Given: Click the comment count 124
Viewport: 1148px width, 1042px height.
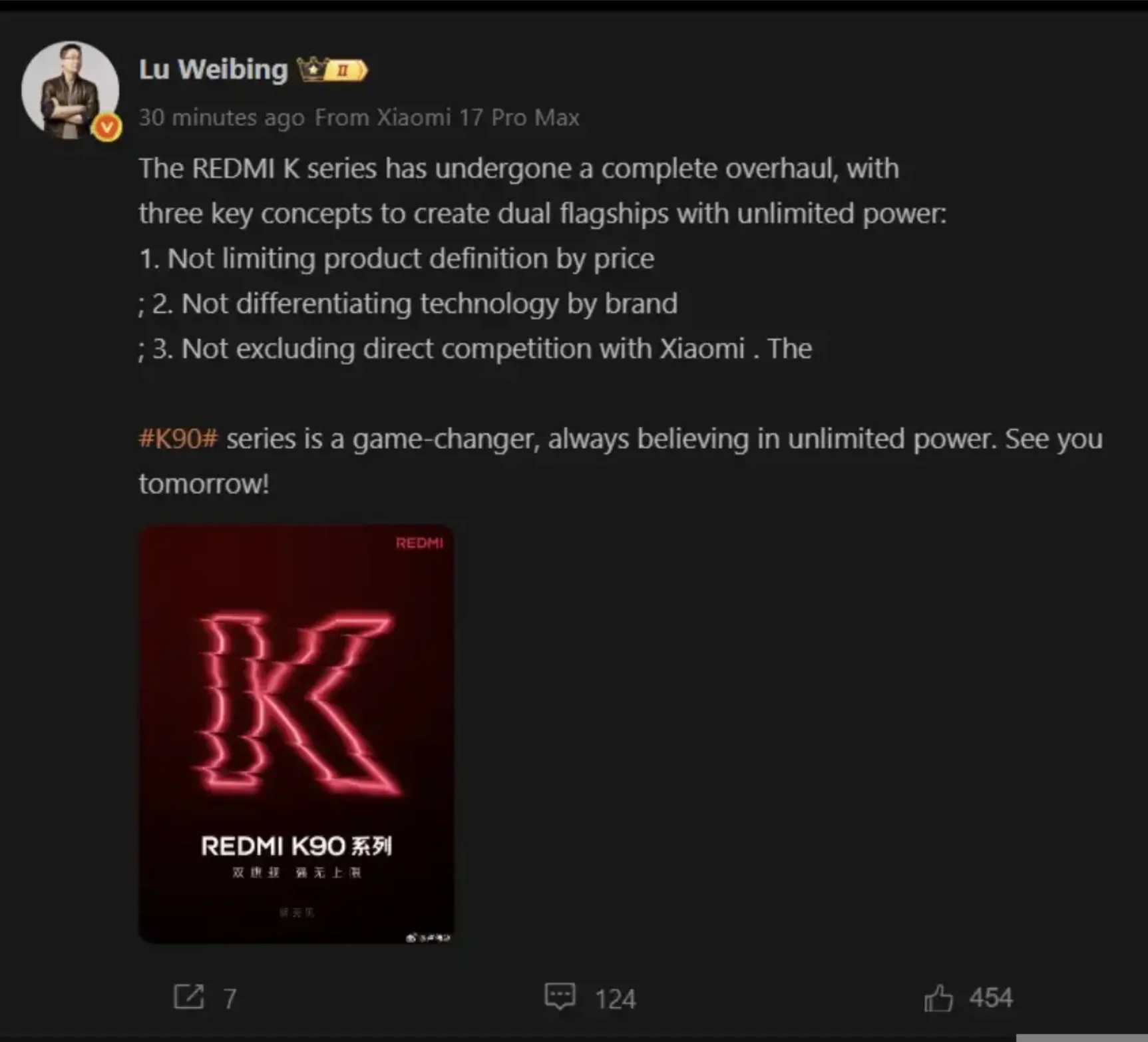Looking at the screenshot, I should [x=615, y=999].
